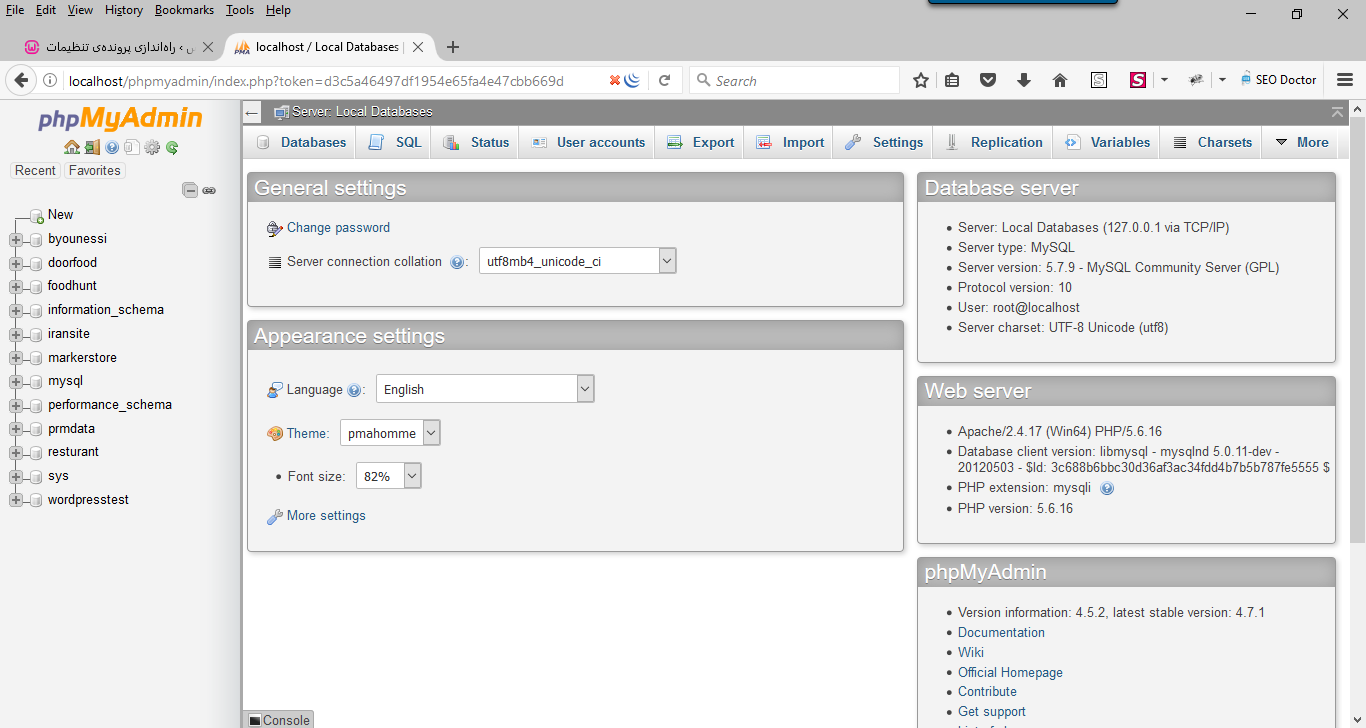
Task: Click the red S extension icon
Action: click(1138, 80)
